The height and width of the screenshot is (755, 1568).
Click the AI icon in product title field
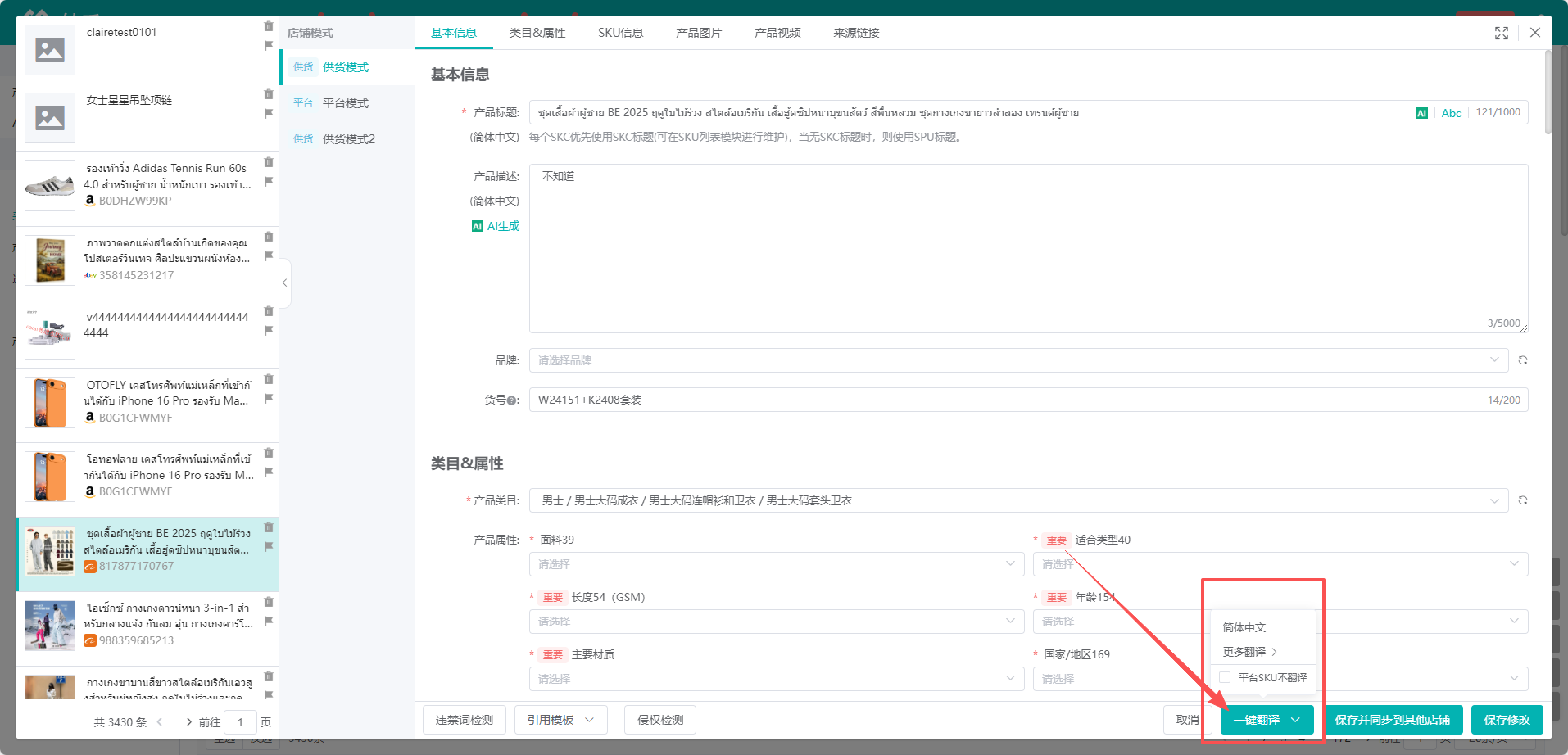click(1421, 113)
